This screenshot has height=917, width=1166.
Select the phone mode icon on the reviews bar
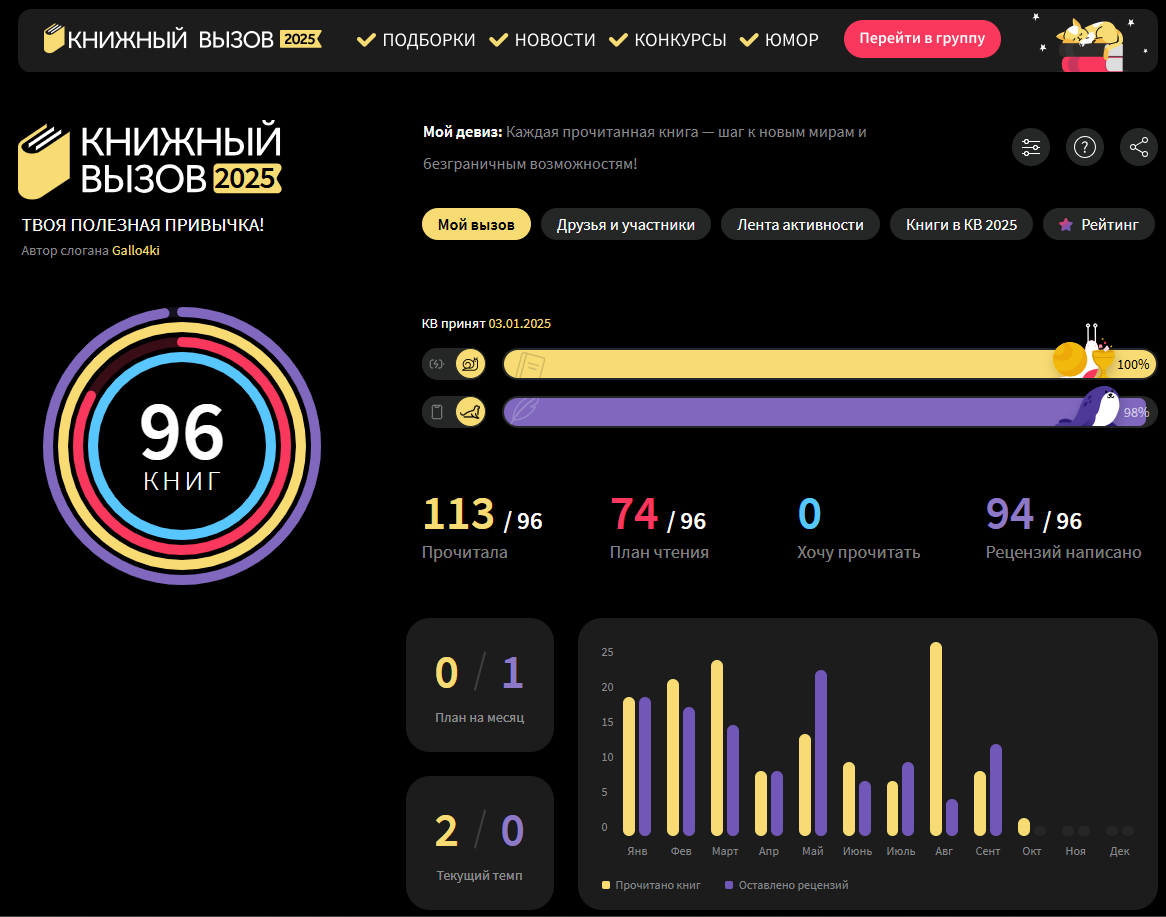[x=437, y=411]
